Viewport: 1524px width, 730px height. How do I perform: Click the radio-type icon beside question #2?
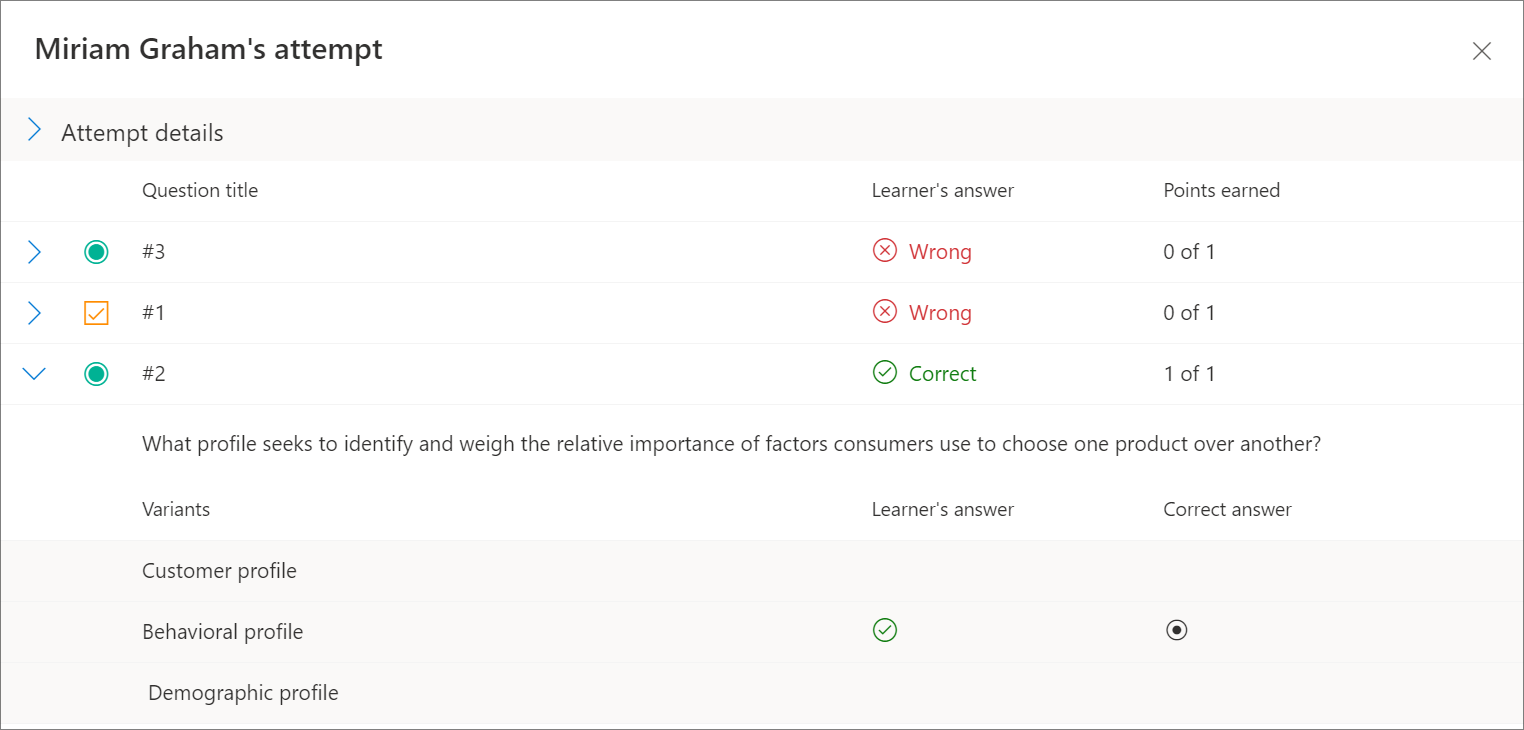pyautogui.click(x=96, y=374)
